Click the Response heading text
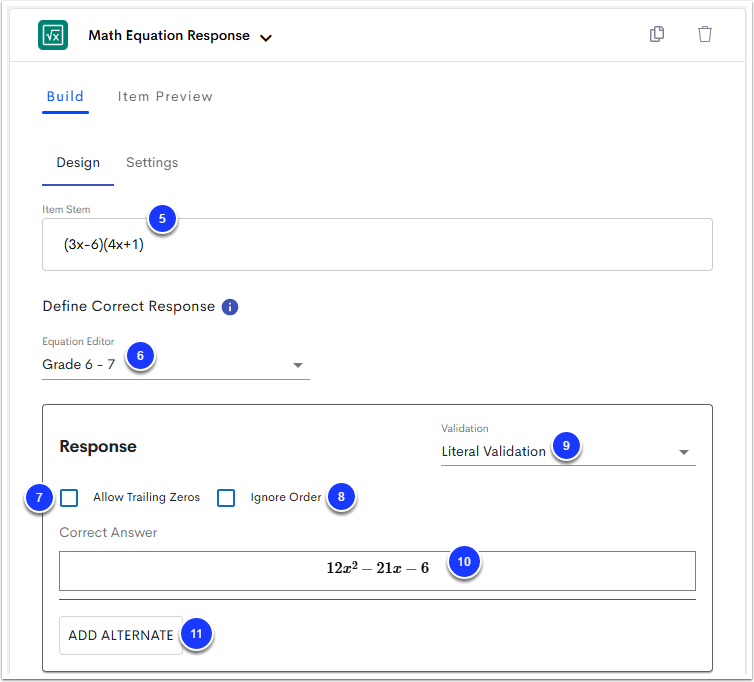Viewport: 754px width, 682px height. [98, 447]
